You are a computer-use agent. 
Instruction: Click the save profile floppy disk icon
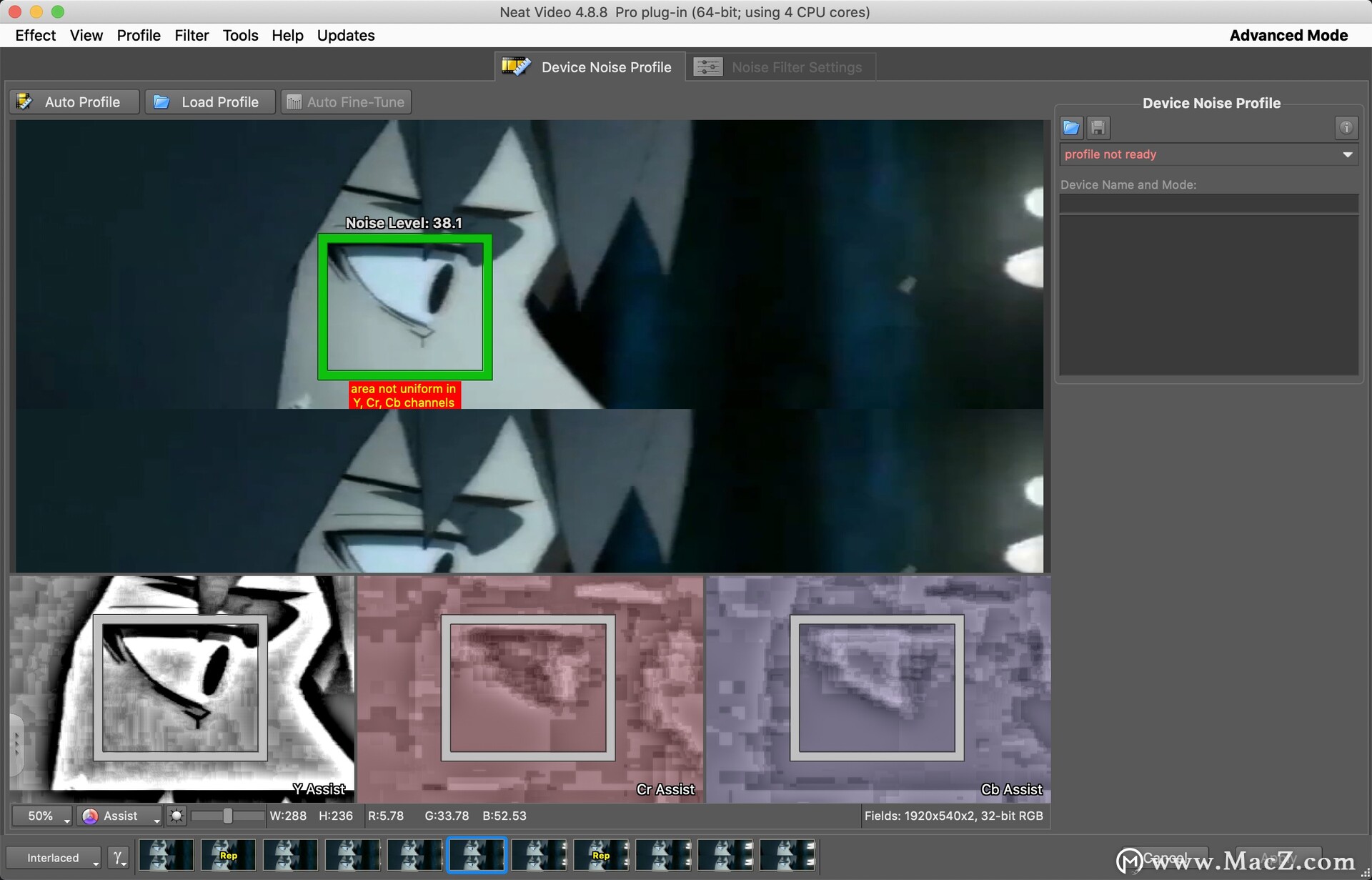tap(1098, 128)
